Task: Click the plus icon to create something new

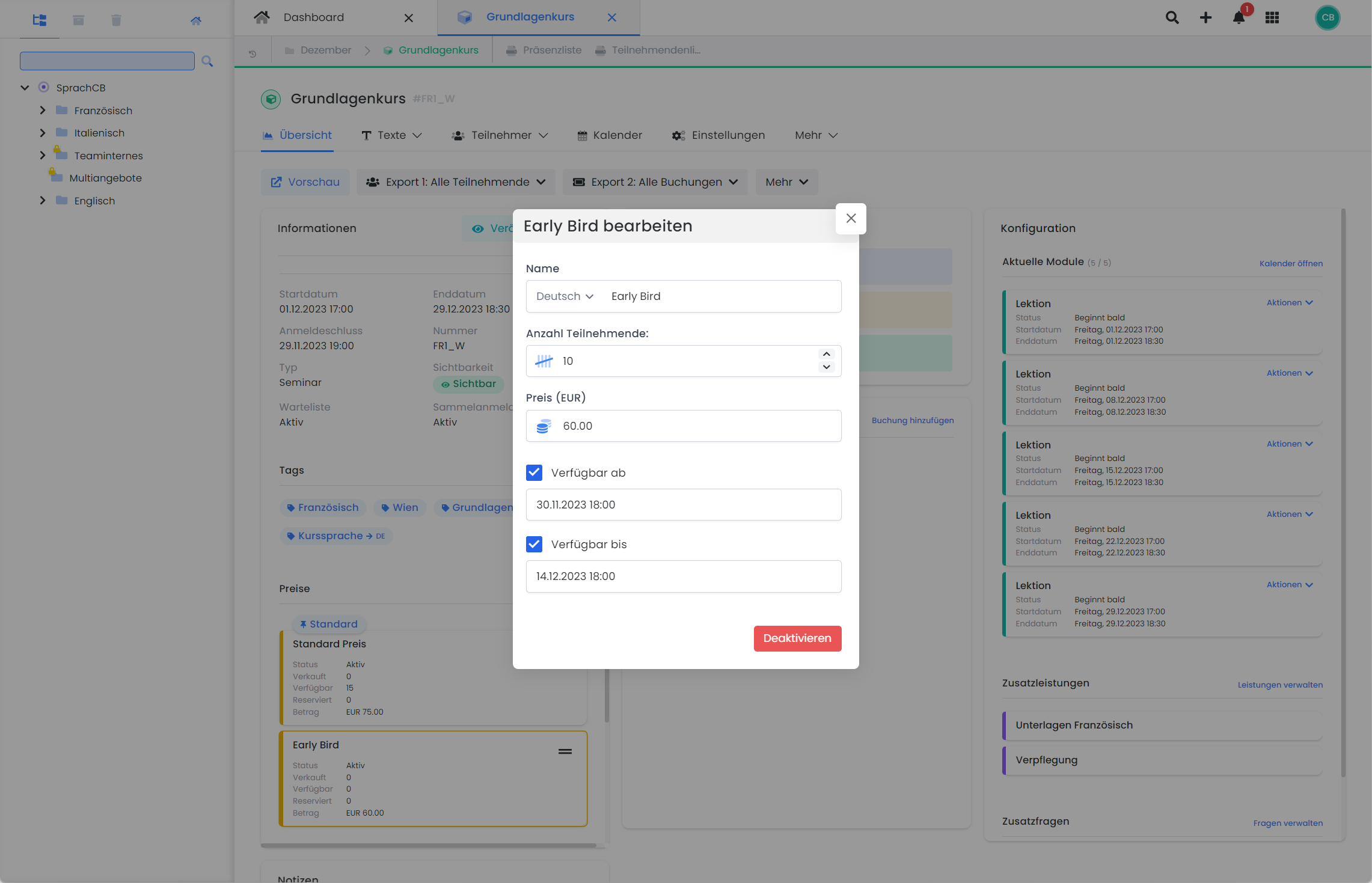Action: (1205, 17)
